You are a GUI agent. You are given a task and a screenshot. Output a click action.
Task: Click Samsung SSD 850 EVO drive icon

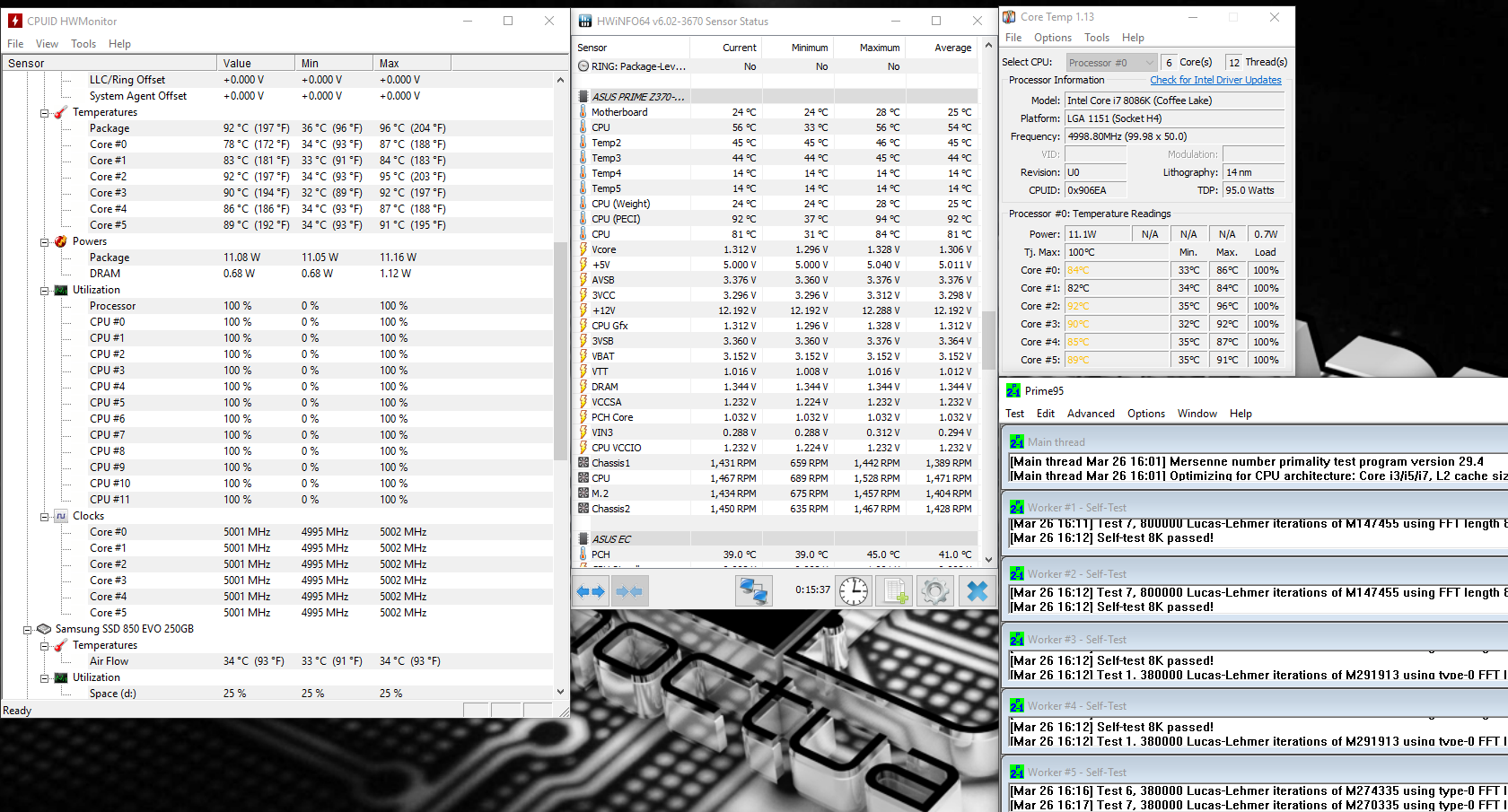[43, 629]
